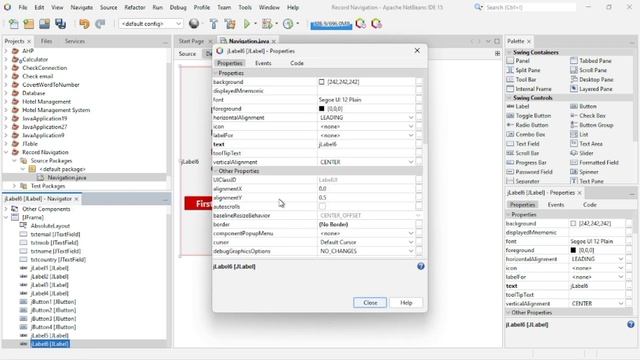Pick the Check Box component in Palette
Image resolution: width=640 pixels, height=360 pixels.
(x=592, y=116)
